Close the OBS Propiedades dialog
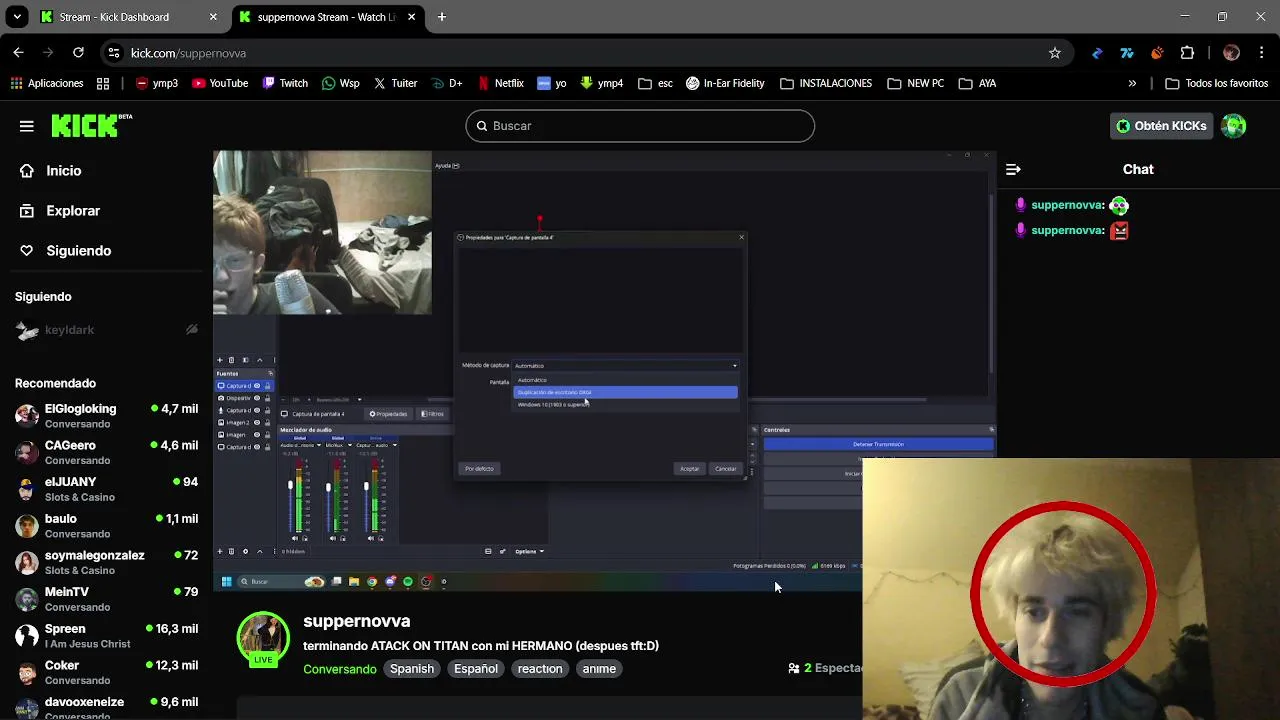 click(741, 237)
